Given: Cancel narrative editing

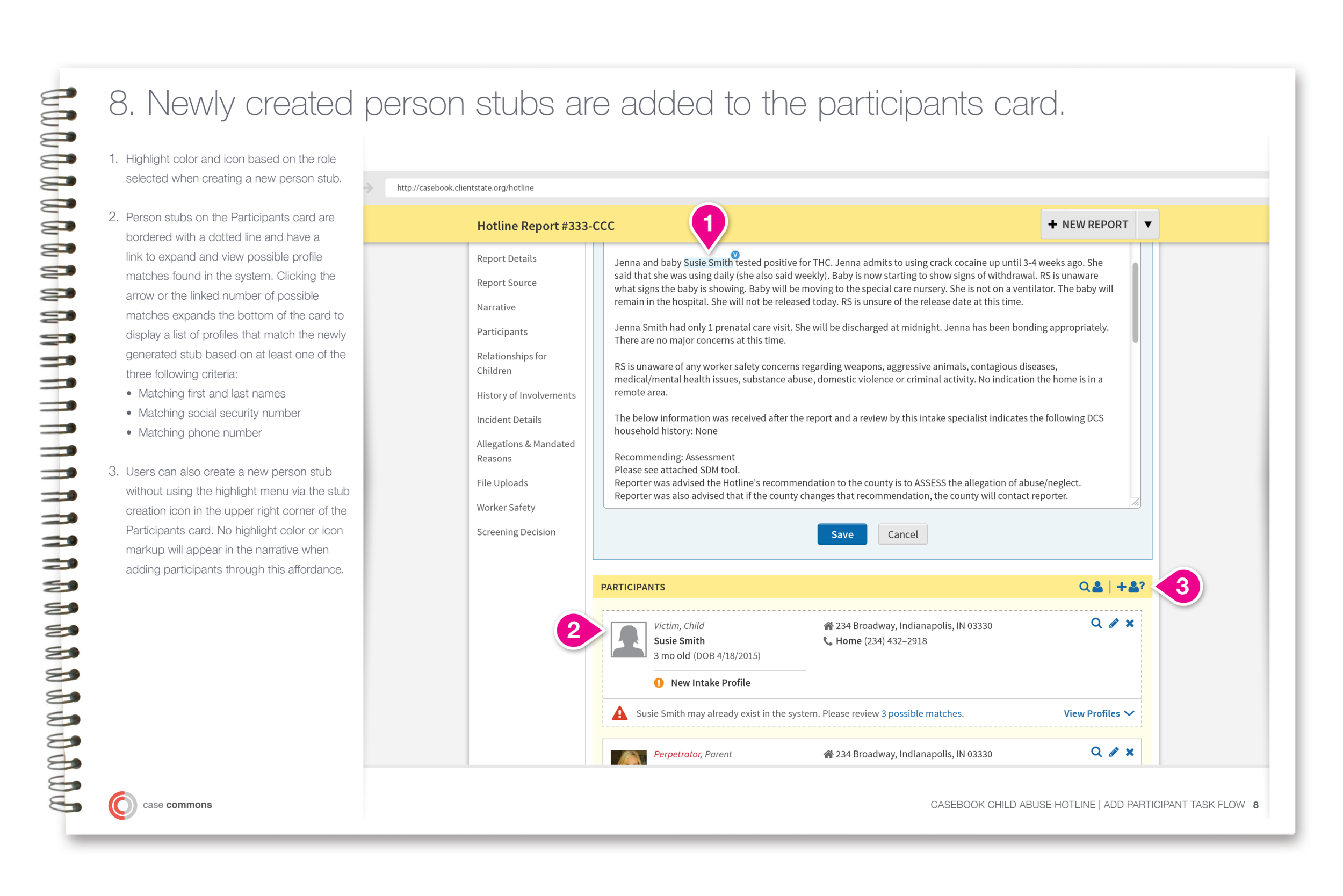Looking at the screenshot, I should 902,534.
